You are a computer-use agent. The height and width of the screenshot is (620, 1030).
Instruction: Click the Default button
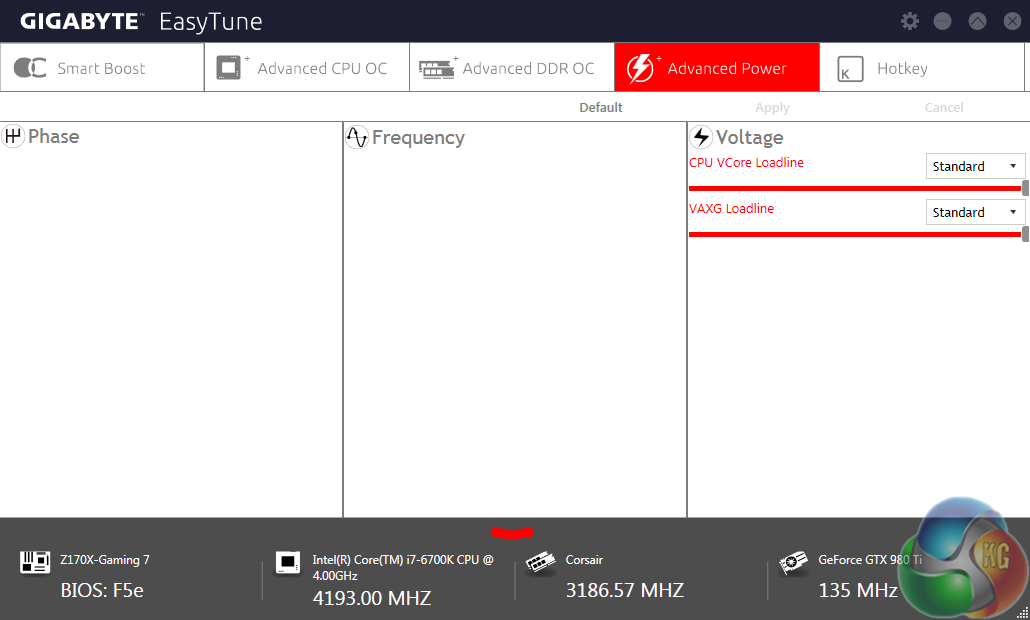point(600,108)
